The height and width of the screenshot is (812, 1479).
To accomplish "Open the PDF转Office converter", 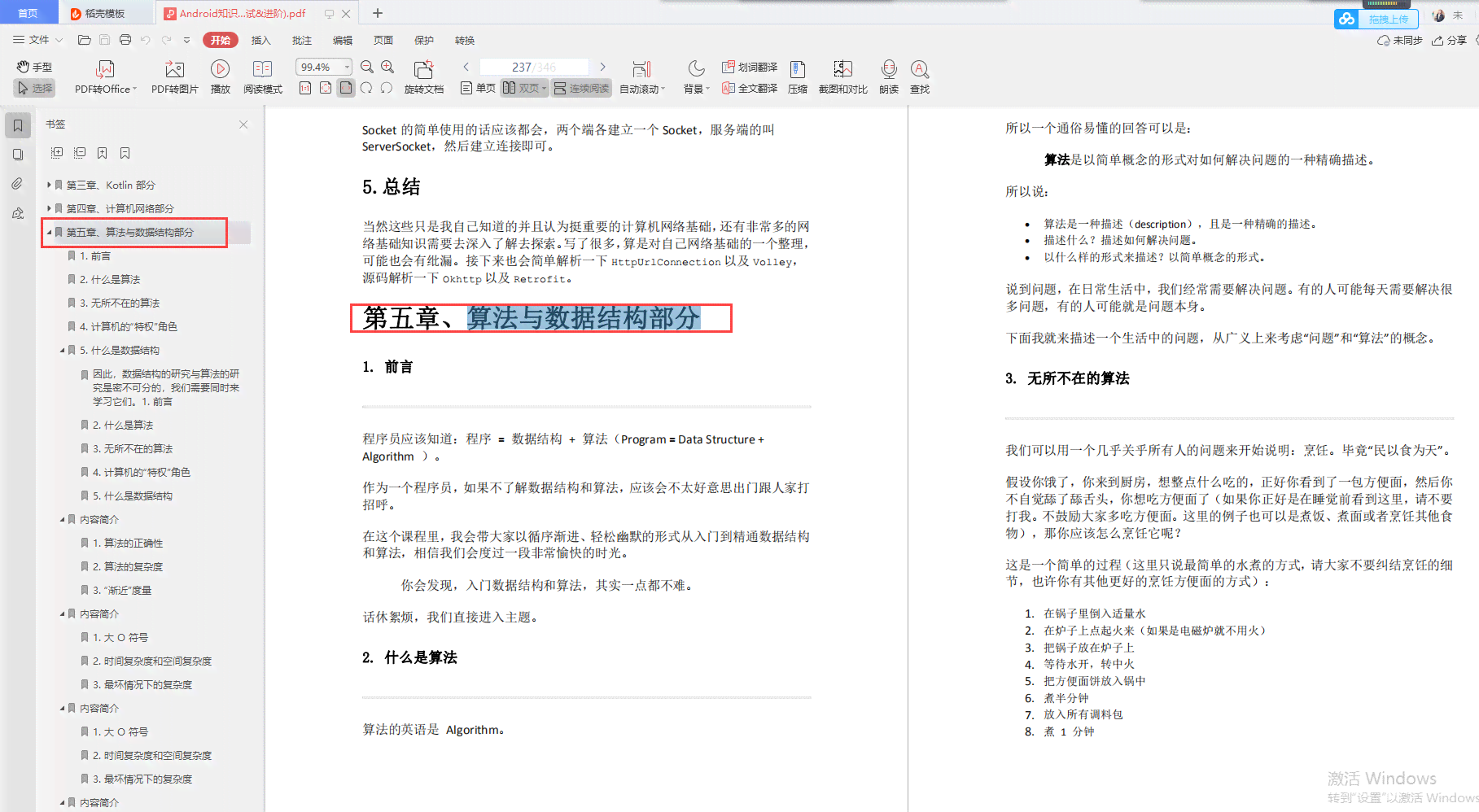I will click(x=105, y=77).
